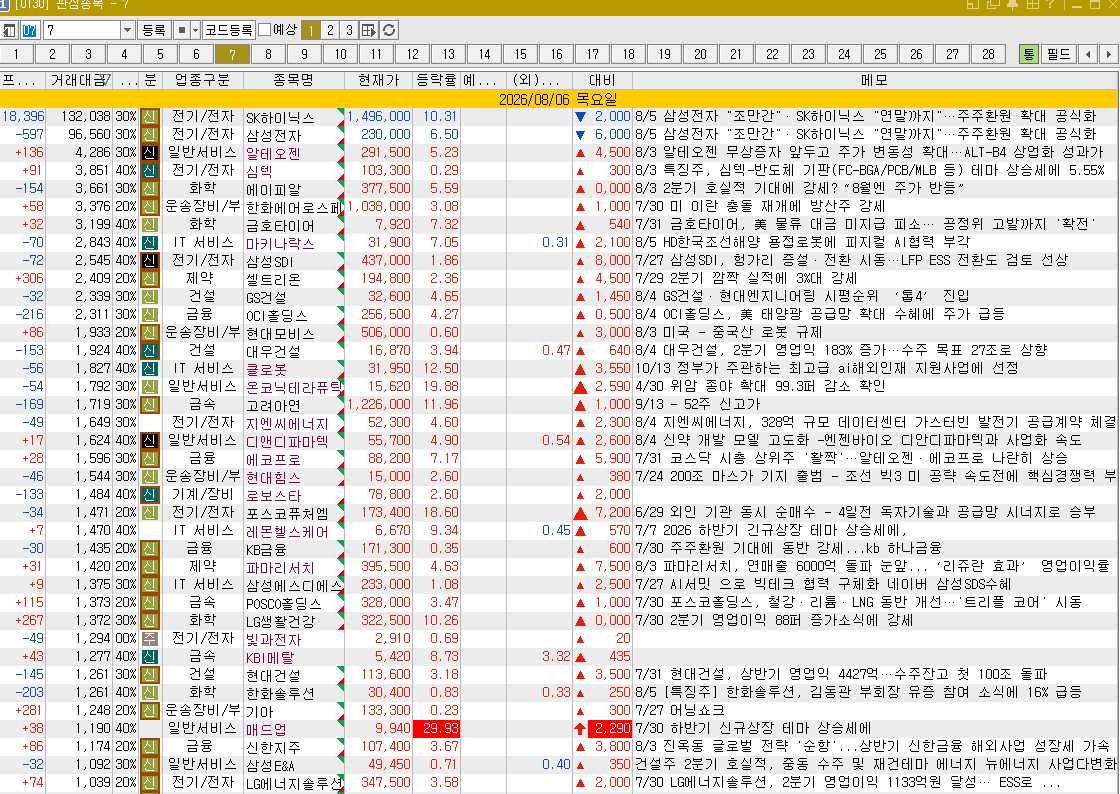Click the 신 badge in KB금융 row
This screenshot has width=1120, height=794.
[x=149, y=548]
